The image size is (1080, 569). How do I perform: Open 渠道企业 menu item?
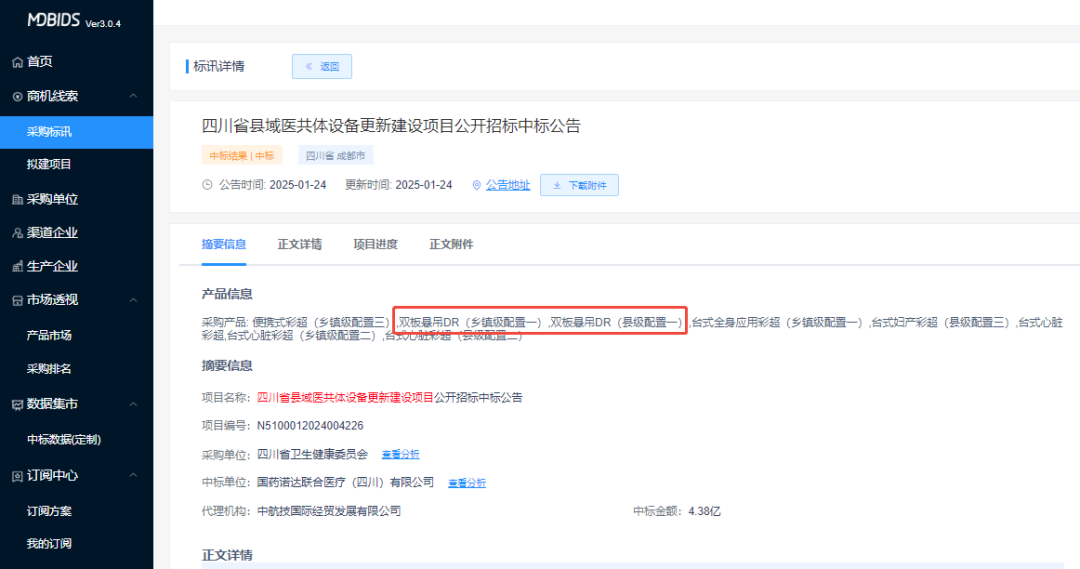pyautogui.click(x=52, y=233)
